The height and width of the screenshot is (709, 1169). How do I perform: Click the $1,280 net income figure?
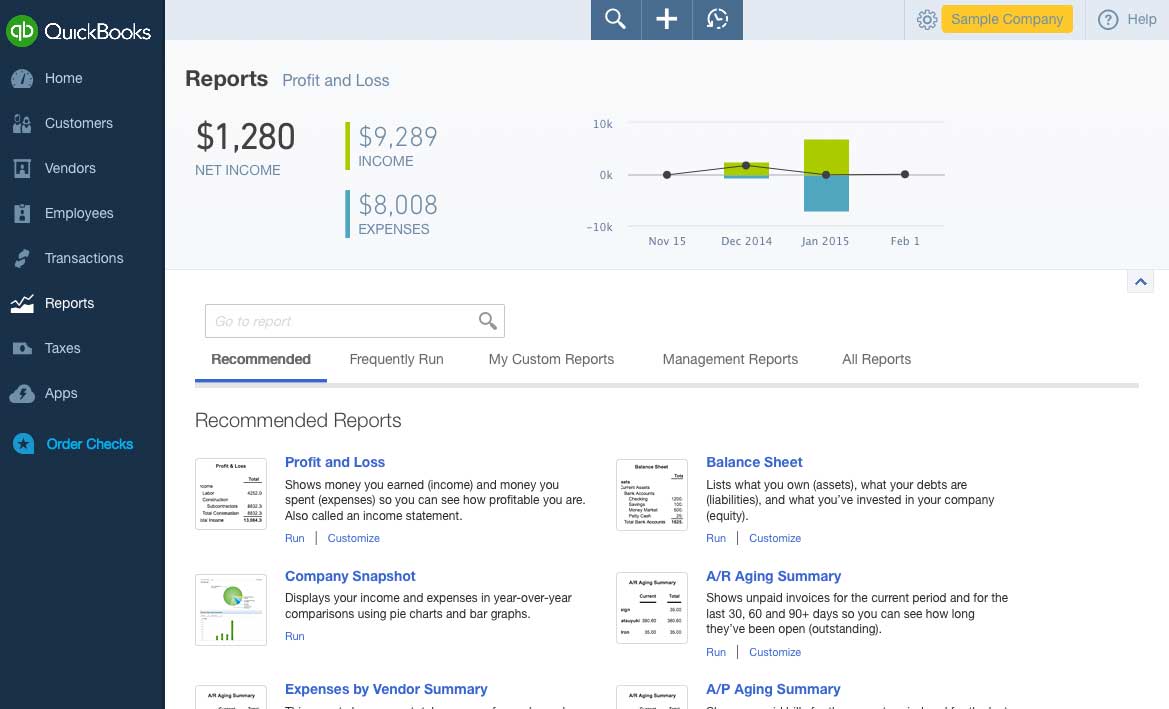tap(245, 137)
